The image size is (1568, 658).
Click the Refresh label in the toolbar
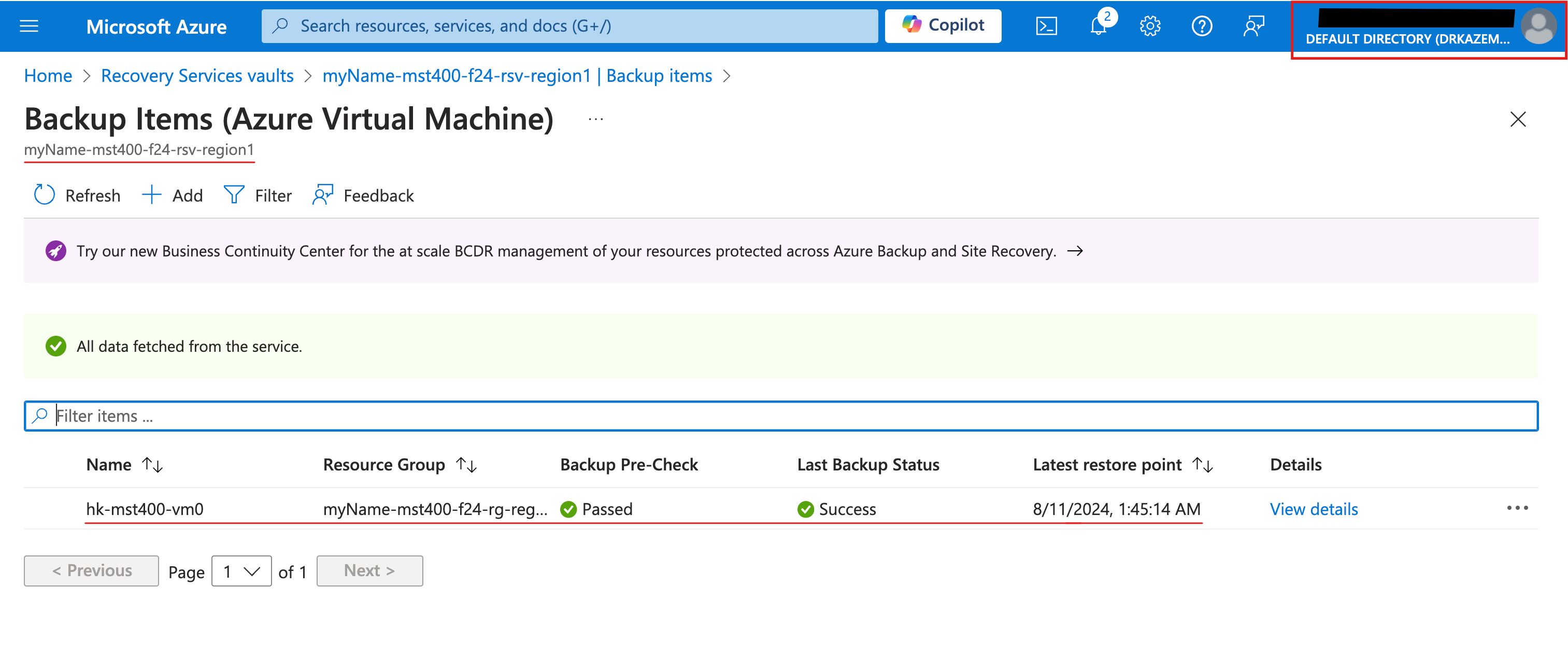coord(93,195)
